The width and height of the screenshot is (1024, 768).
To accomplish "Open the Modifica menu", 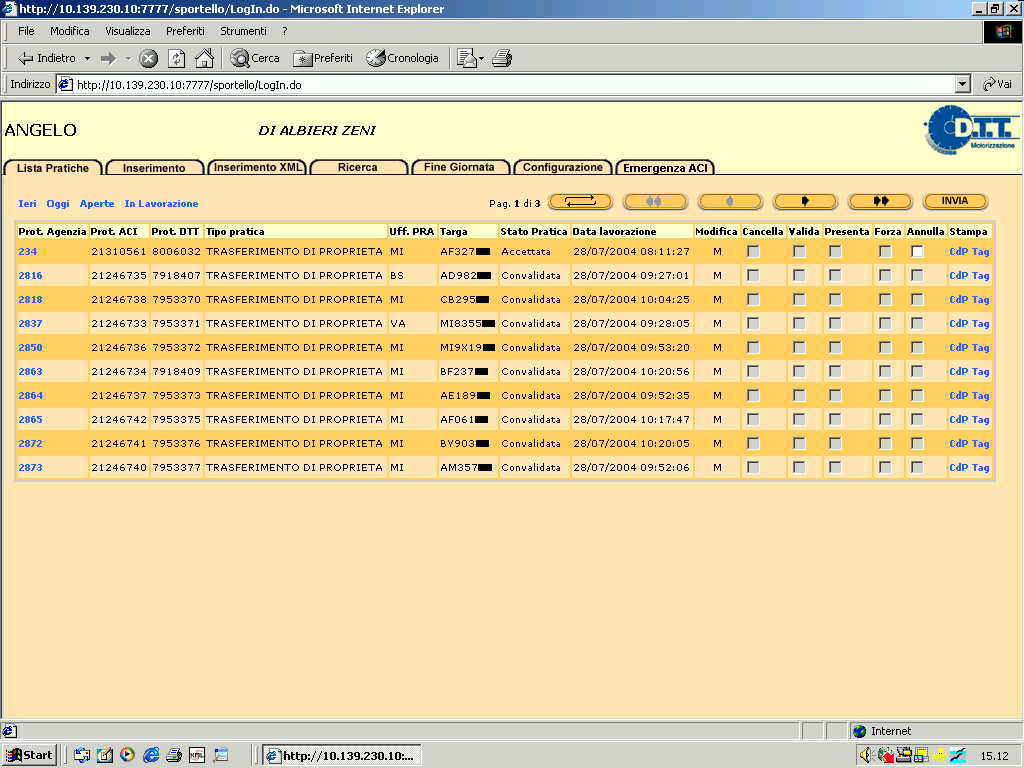I will tap(69, 31).
